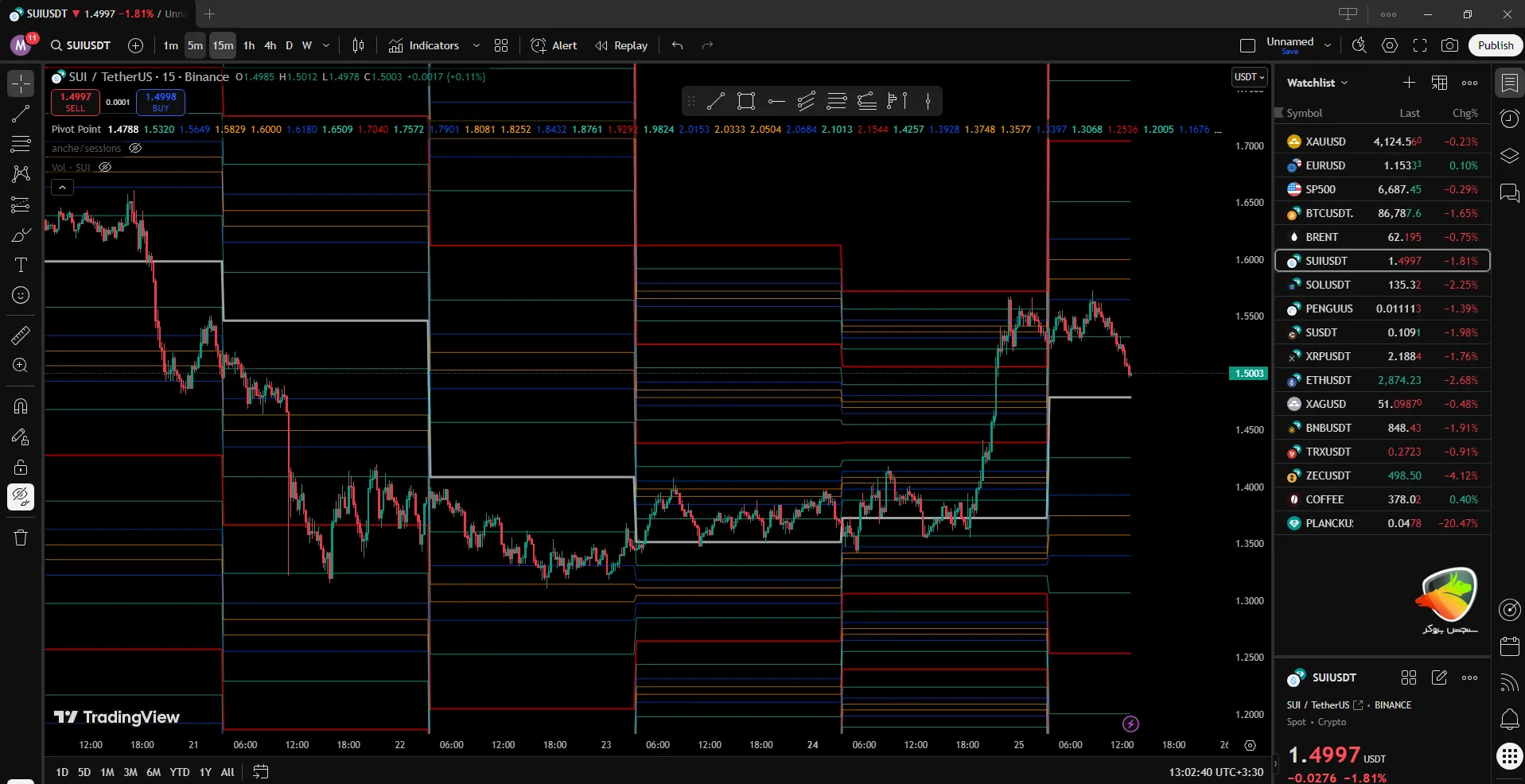
Task: Open the USDT currency dropdown
Action: (1249, 77)
